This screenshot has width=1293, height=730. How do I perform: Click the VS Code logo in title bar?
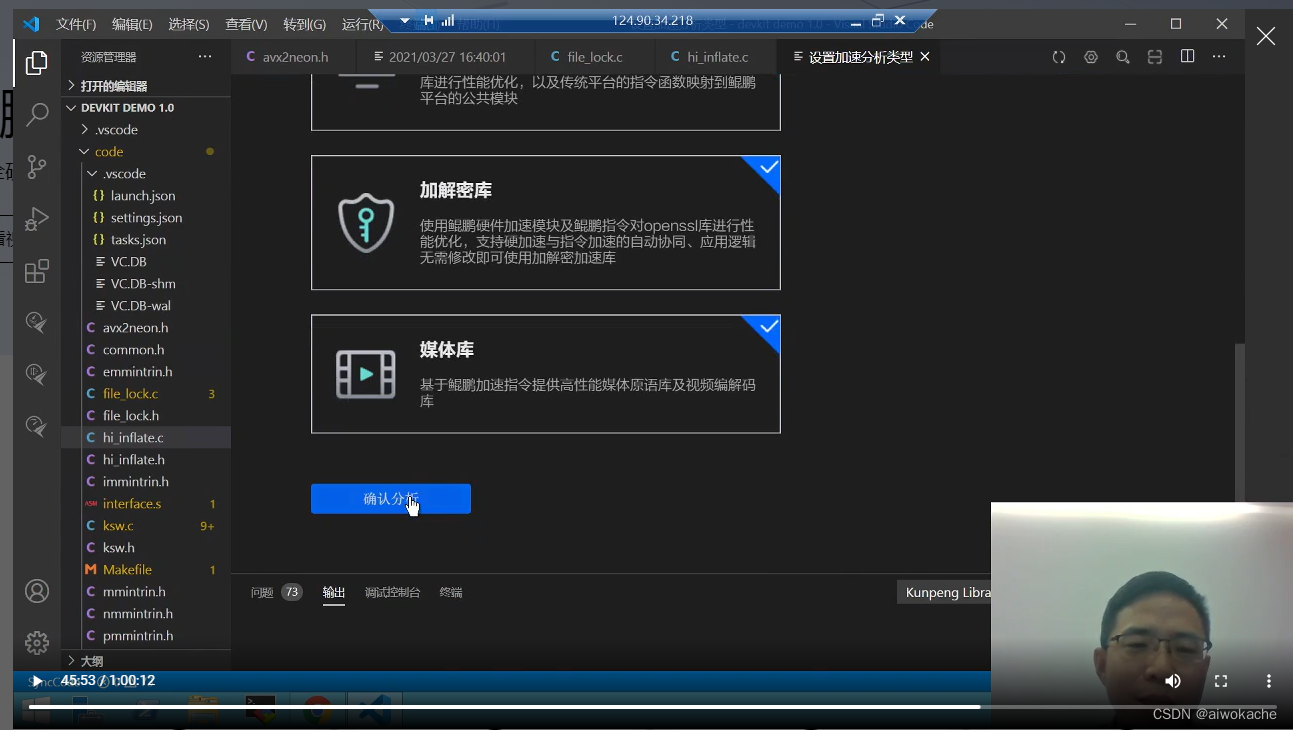pos(31,24)
